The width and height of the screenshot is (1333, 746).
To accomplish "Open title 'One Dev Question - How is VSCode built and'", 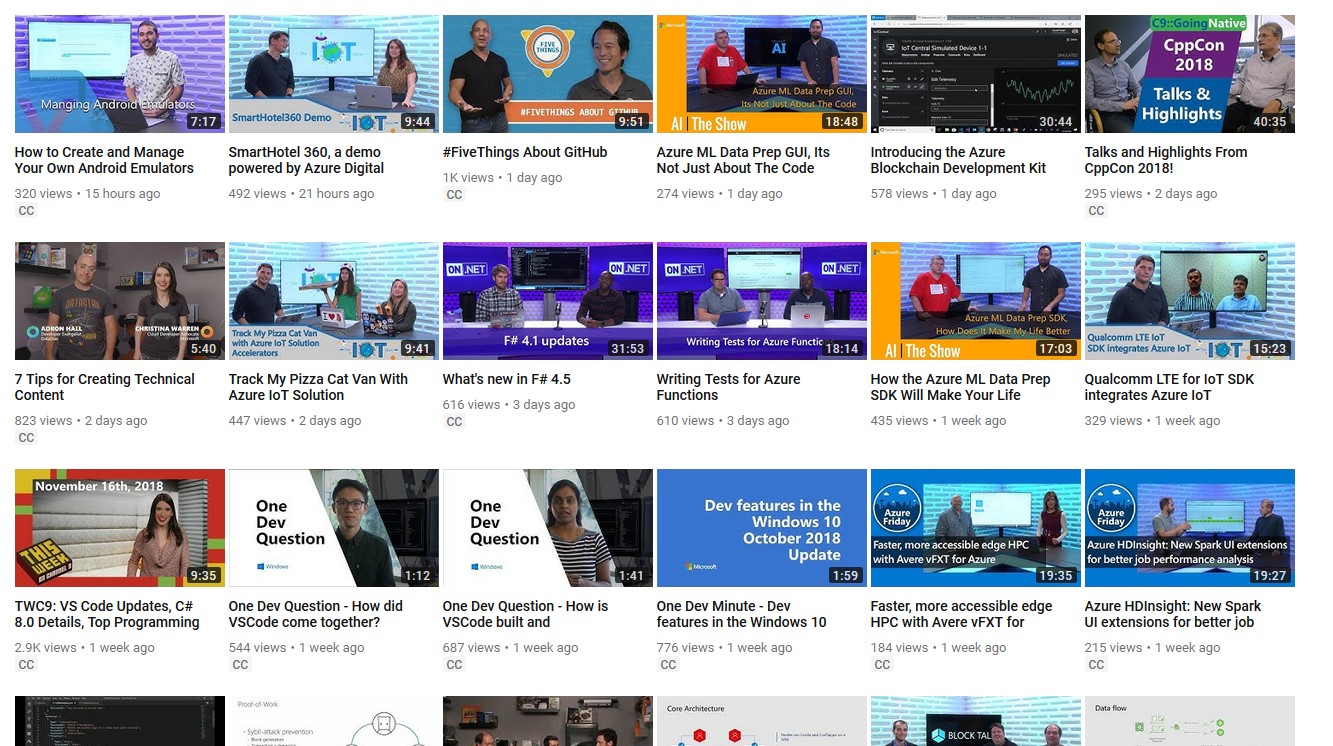I will [525, 614].
